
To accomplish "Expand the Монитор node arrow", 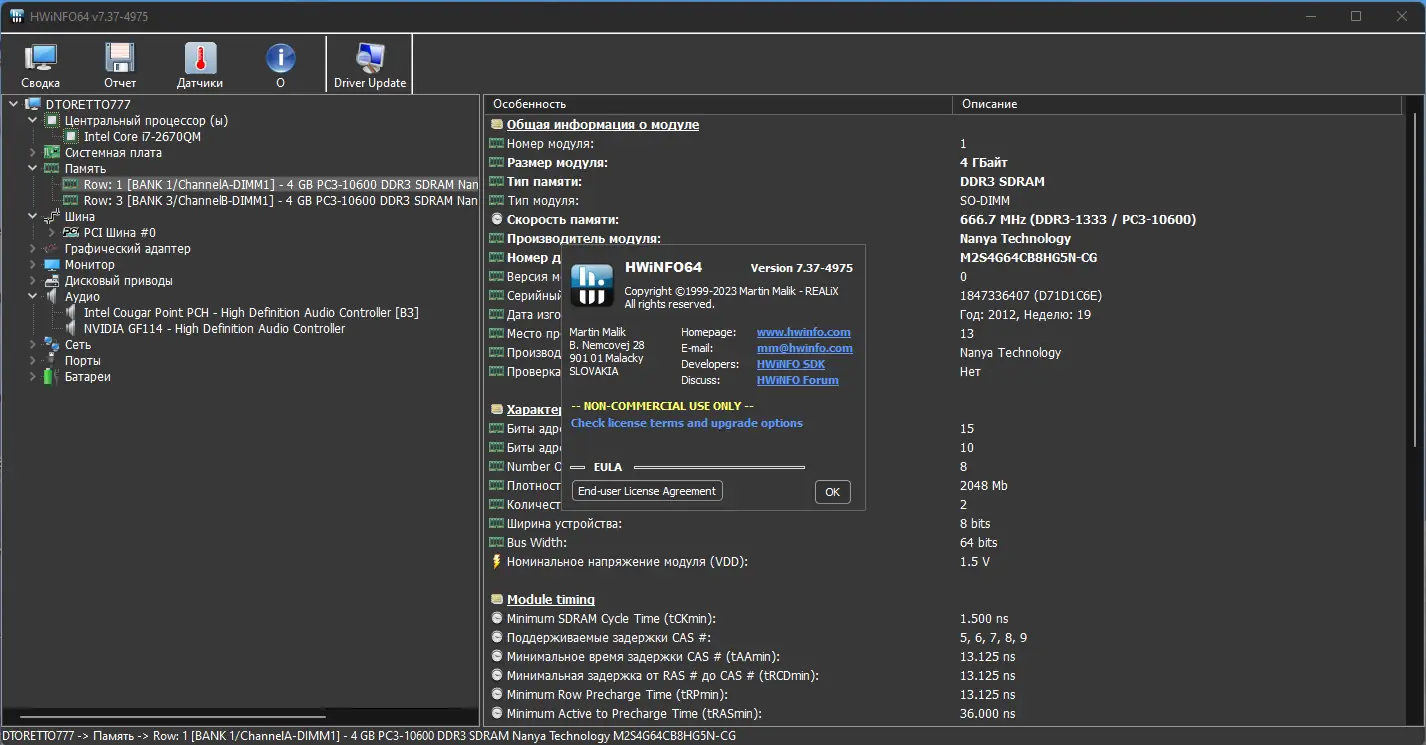I will pyautogui.click(x=33, y=264).
